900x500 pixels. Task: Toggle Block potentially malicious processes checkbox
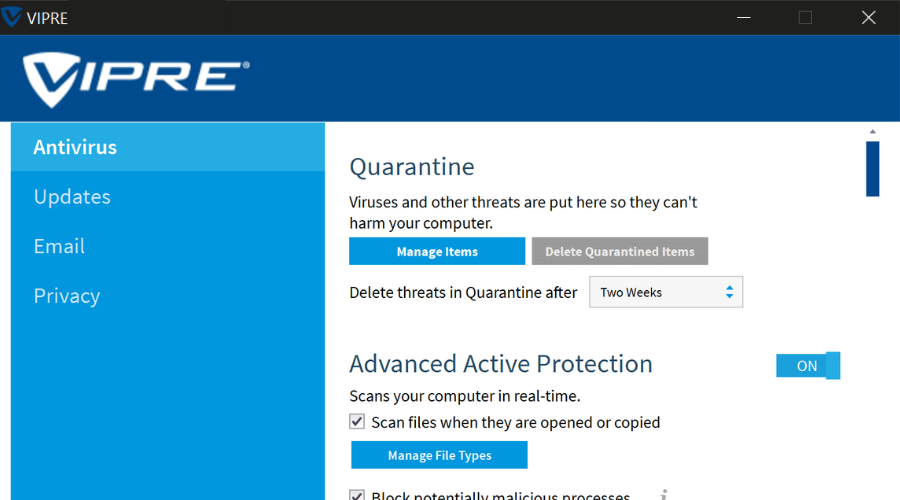[x=356, y=495]
